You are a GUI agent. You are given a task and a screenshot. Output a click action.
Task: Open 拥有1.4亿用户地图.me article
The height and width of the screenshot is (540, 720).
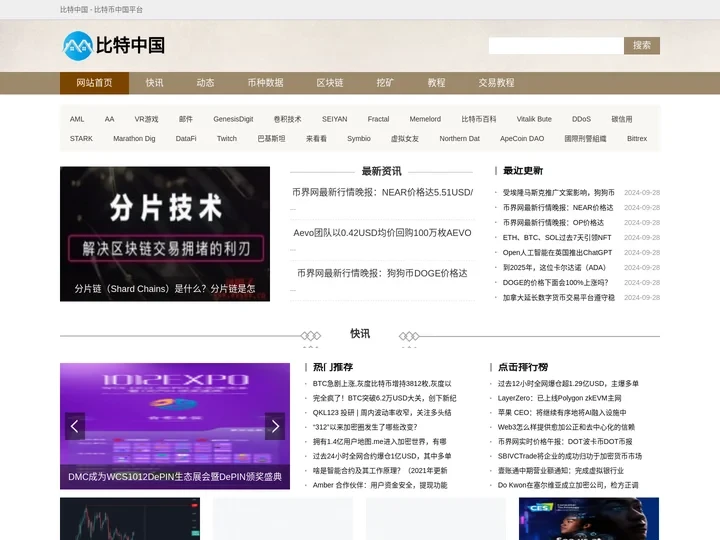click(x=380, y=441)
